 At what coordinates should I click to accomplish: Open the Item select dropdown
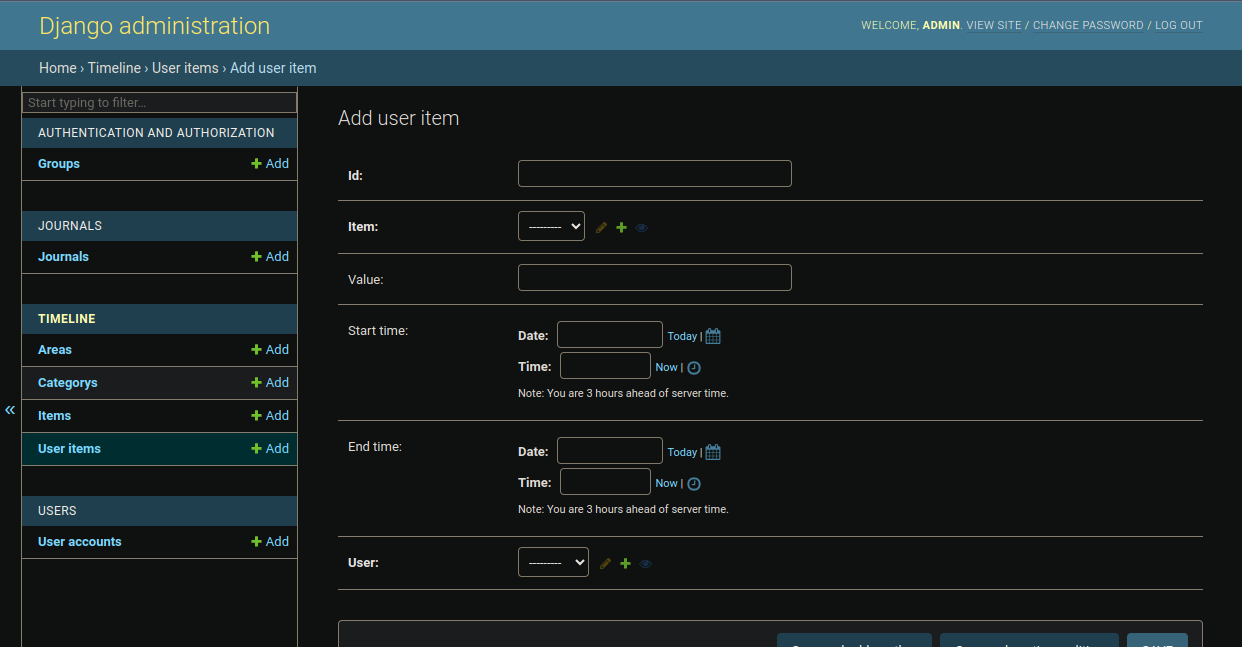[551, 227]
